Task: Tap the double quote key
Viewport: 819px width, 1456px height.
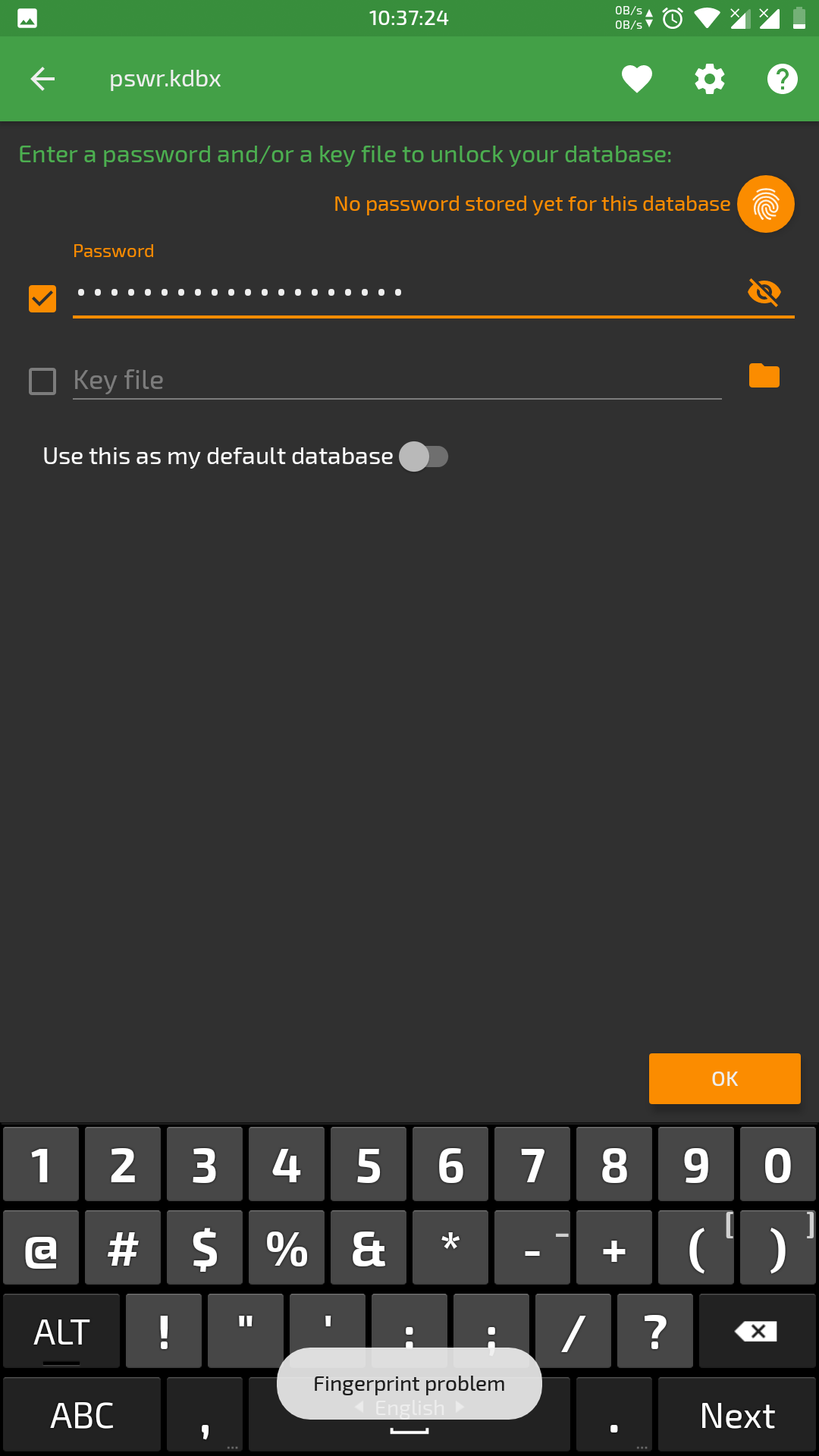Action: (246, 1331)
